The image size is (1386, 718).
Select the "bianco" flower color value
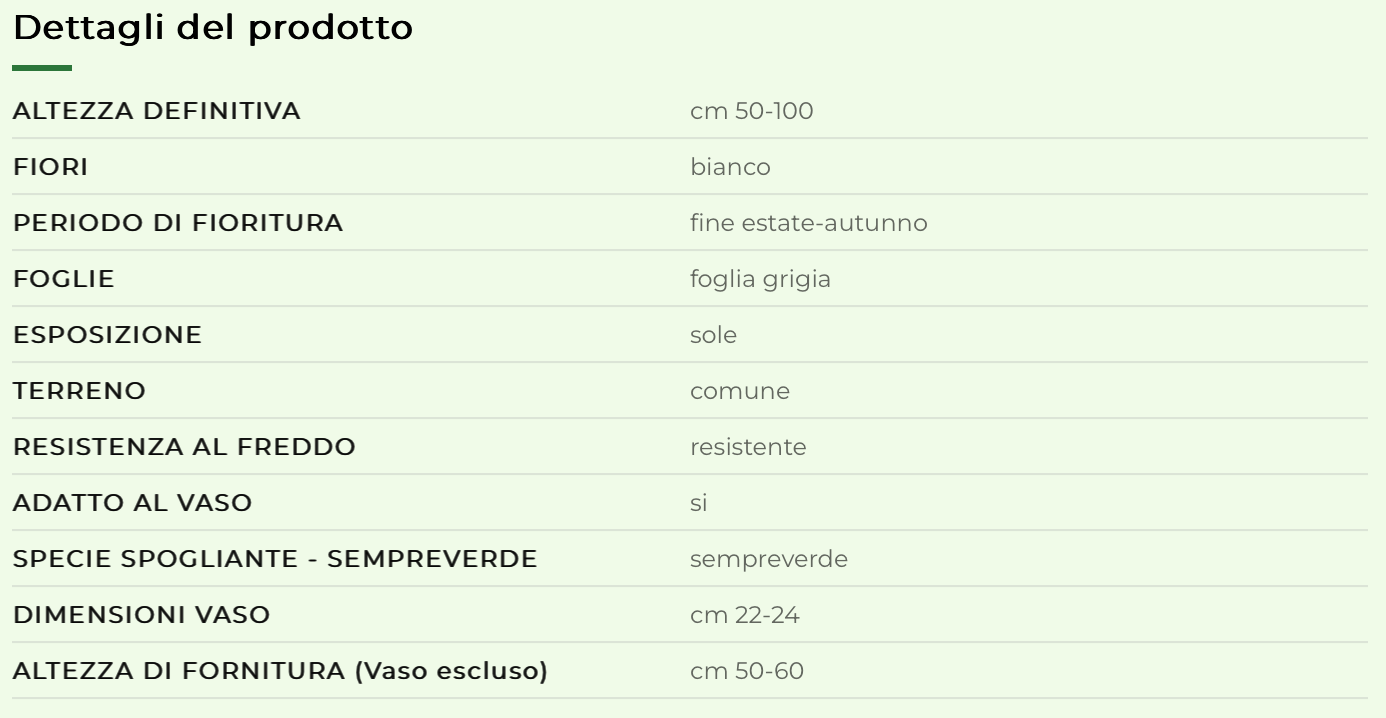click(x=730, y=167)
